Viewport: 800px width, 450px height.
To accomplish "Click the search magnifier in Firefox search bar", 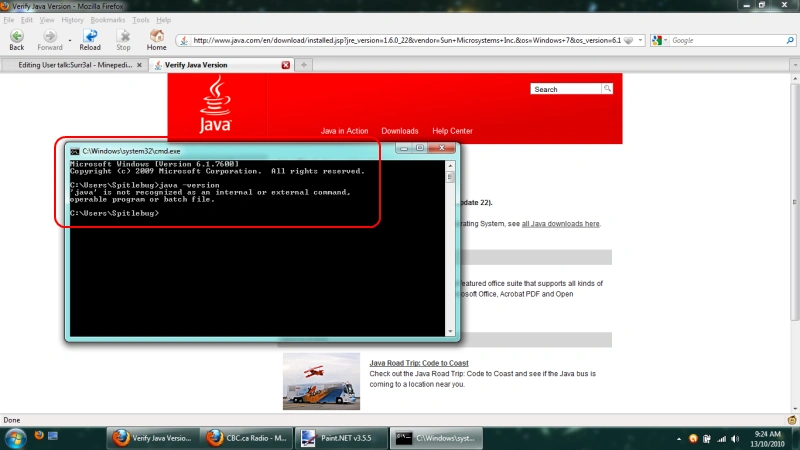I will point(790,40).
